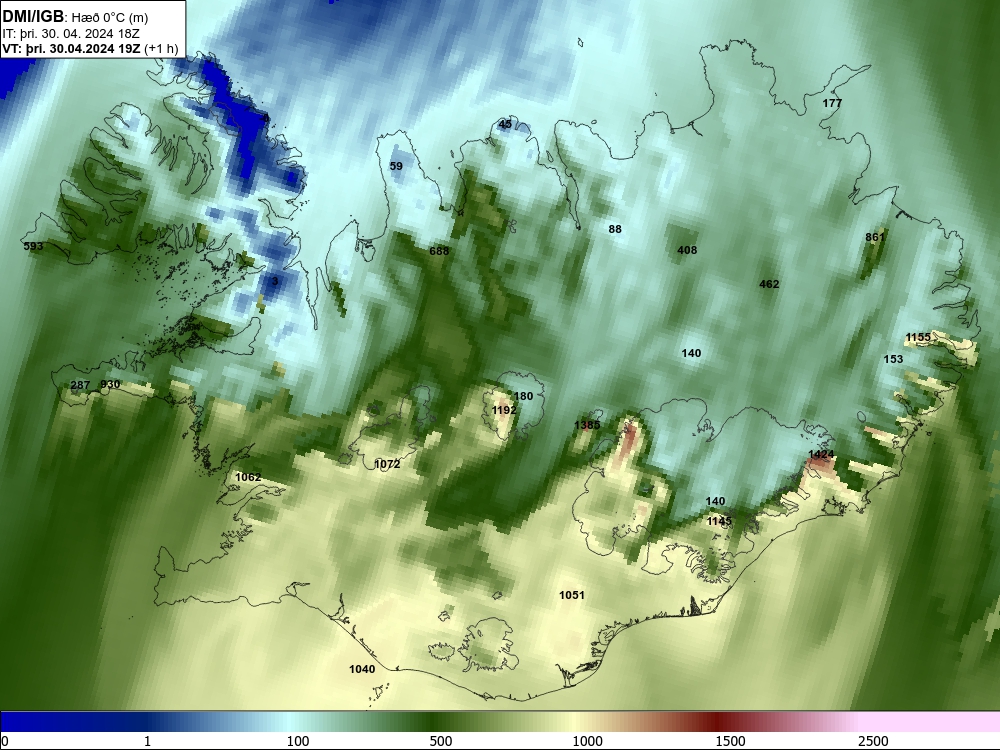Click the 930 height value
Viewport: 1000px width, 750px height.
pyautogui.click(x=110, y=385)
